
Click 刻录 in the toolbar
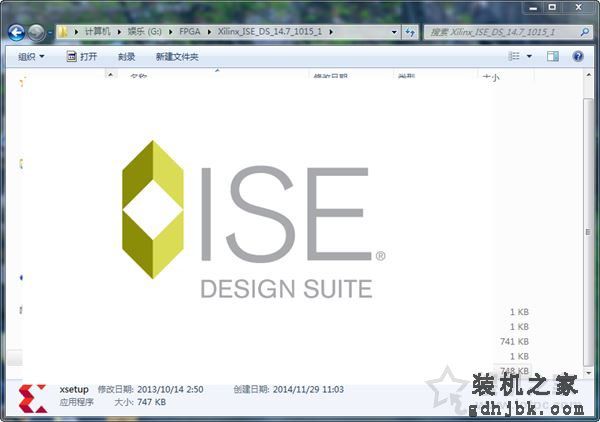click(x=127, y=57)
